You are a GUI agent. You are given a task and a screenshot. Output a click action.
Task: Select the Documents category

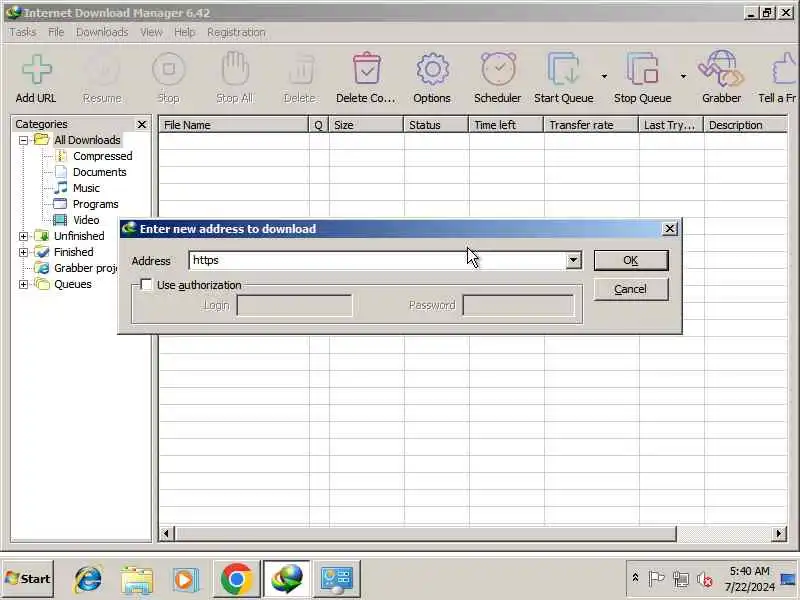tap(99, 172)
